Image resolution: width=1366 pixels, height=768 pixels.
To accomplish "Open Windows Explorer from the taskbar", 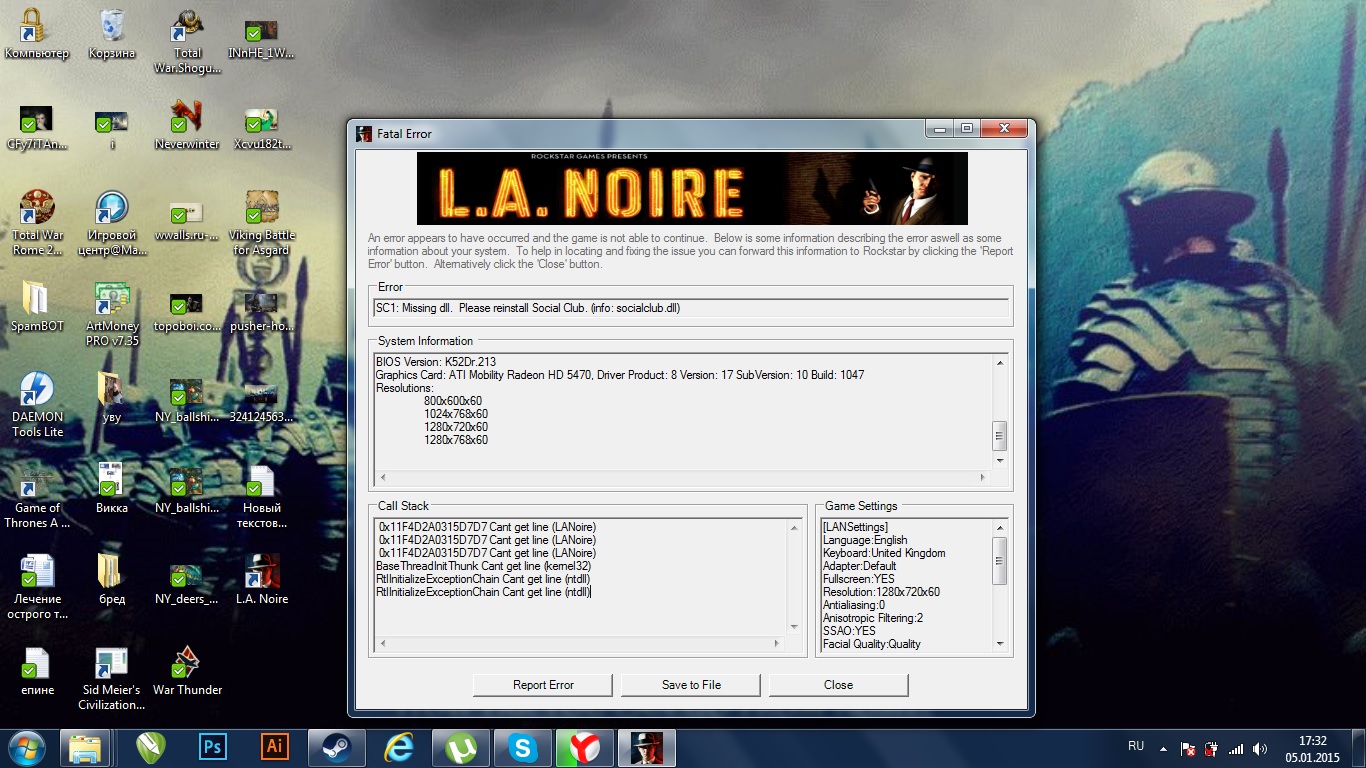I will [85, 748].
